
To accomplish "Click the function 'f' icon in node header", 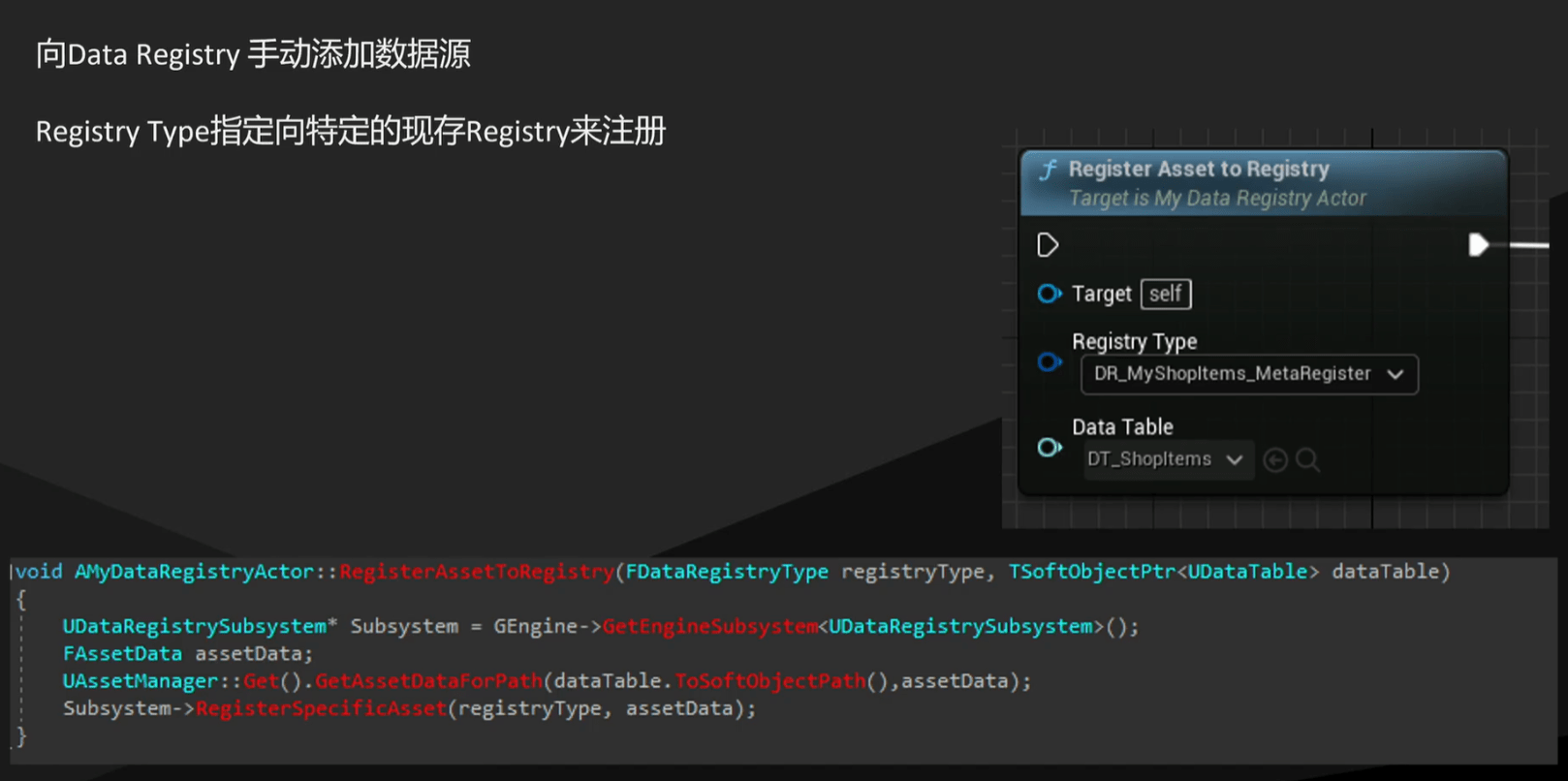I will [1048, 171].
